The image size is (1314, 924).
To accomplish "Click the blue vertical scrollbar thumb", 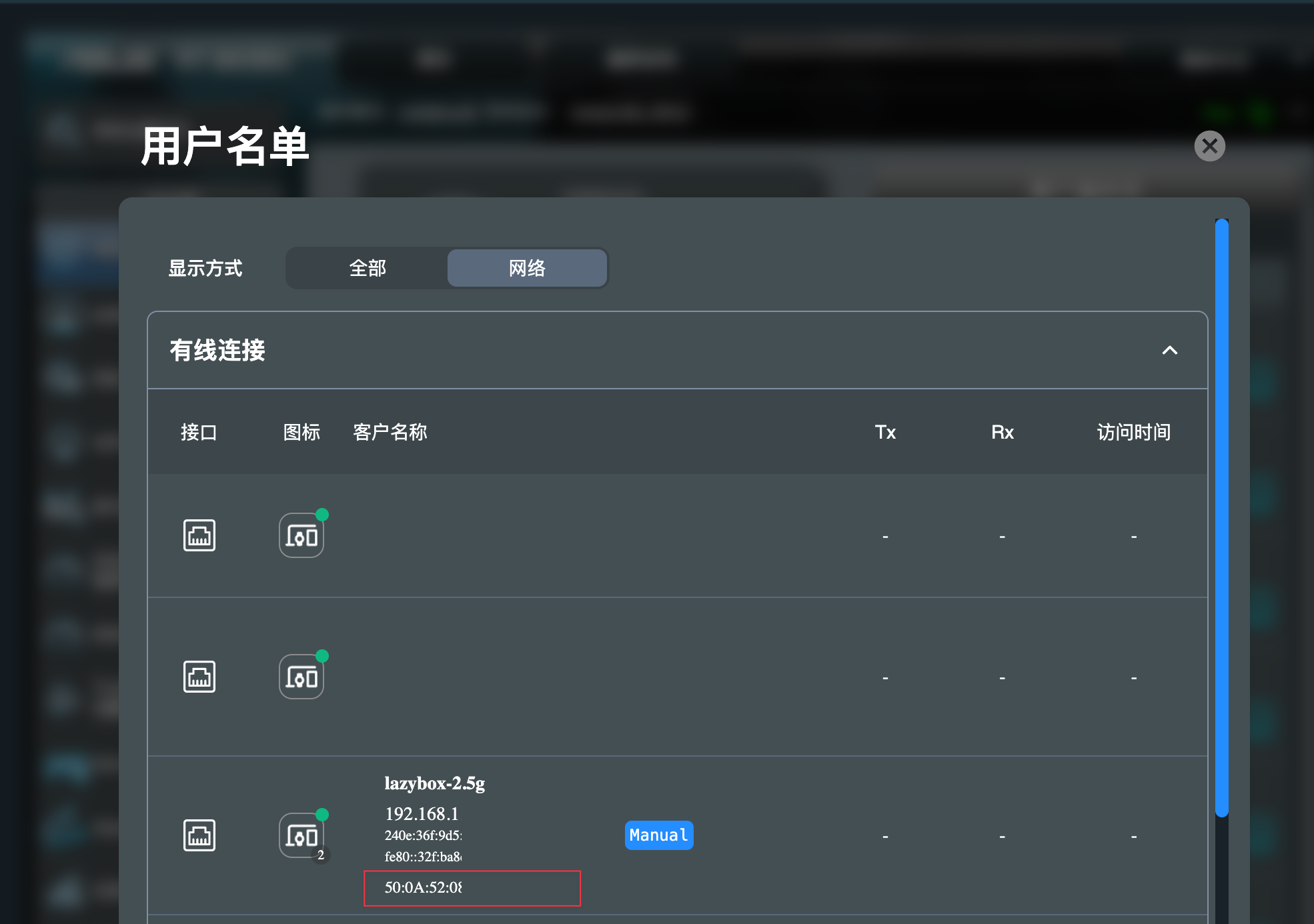I will (1221, 517).
